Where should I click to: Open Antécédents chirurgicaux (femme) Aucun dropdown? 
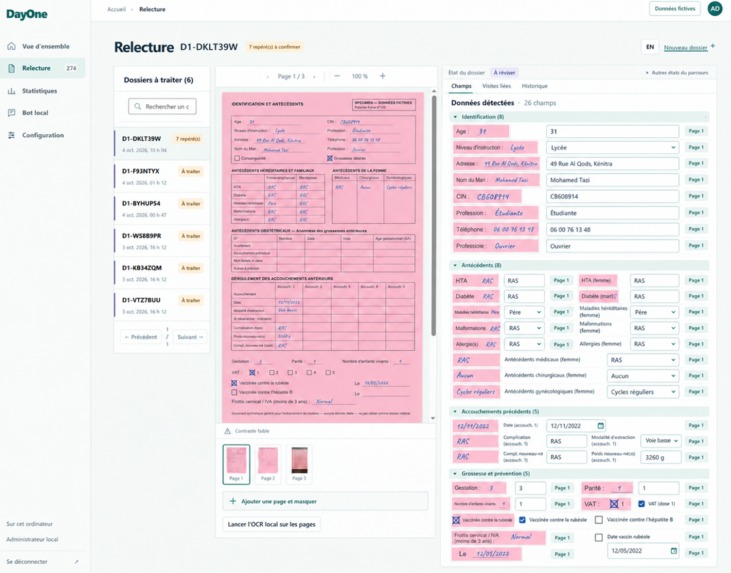click(643, 376)
